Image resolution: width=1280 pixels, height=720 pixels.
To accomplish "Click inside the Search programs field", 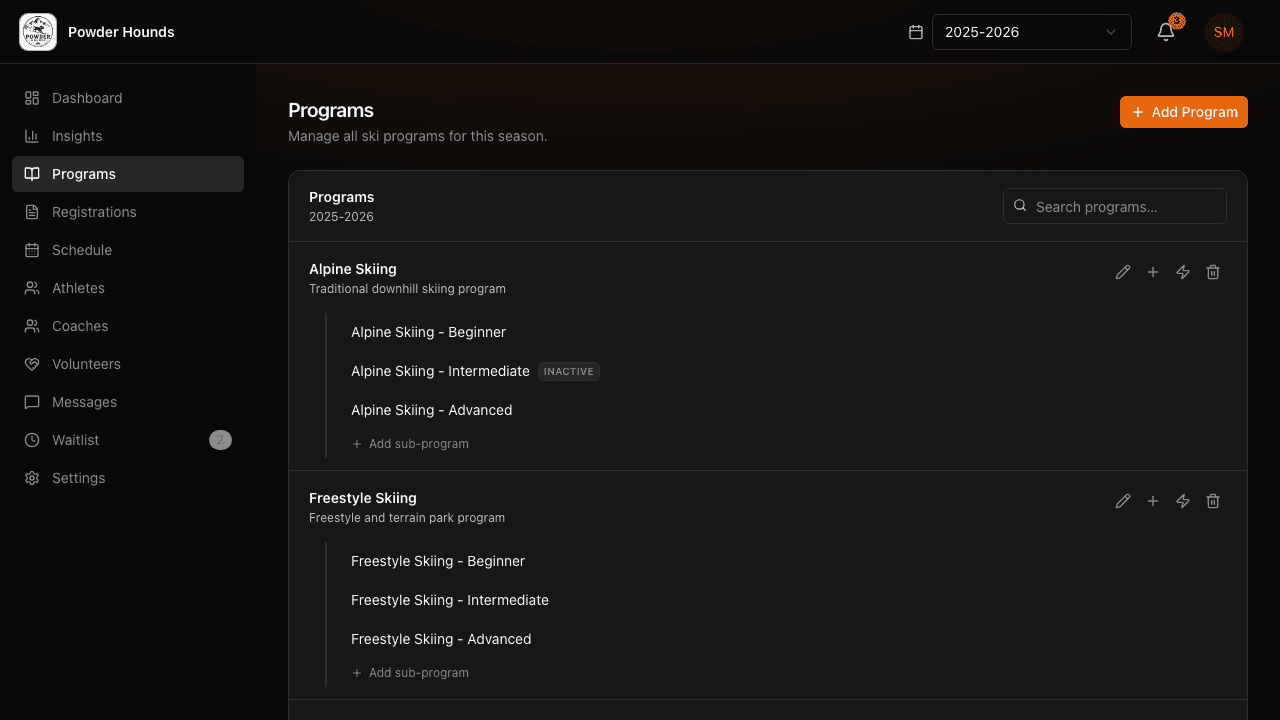I will 1115,206.
